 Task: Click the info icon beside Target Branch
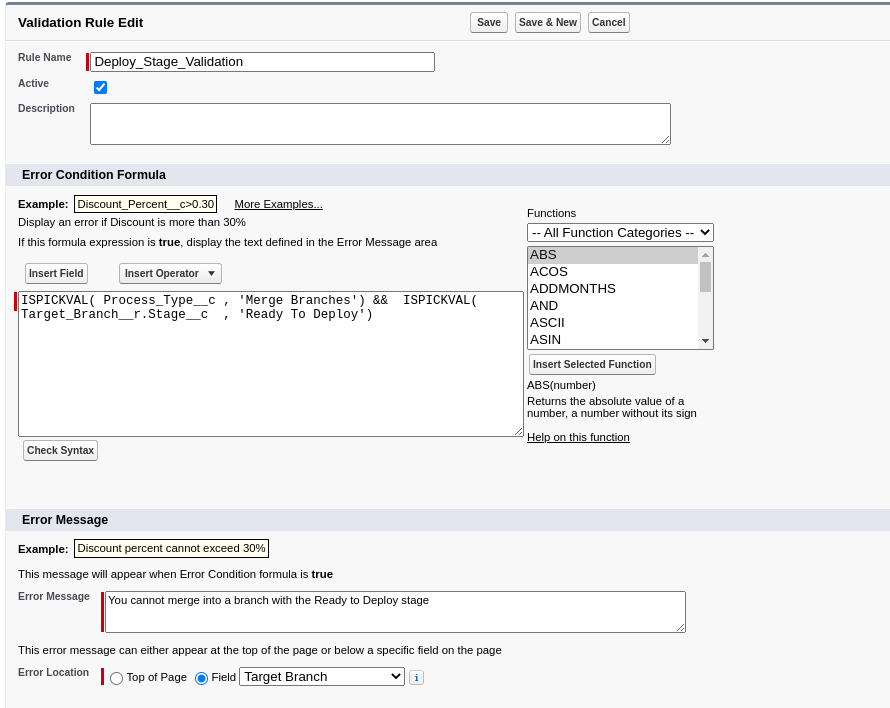(416, 678)
